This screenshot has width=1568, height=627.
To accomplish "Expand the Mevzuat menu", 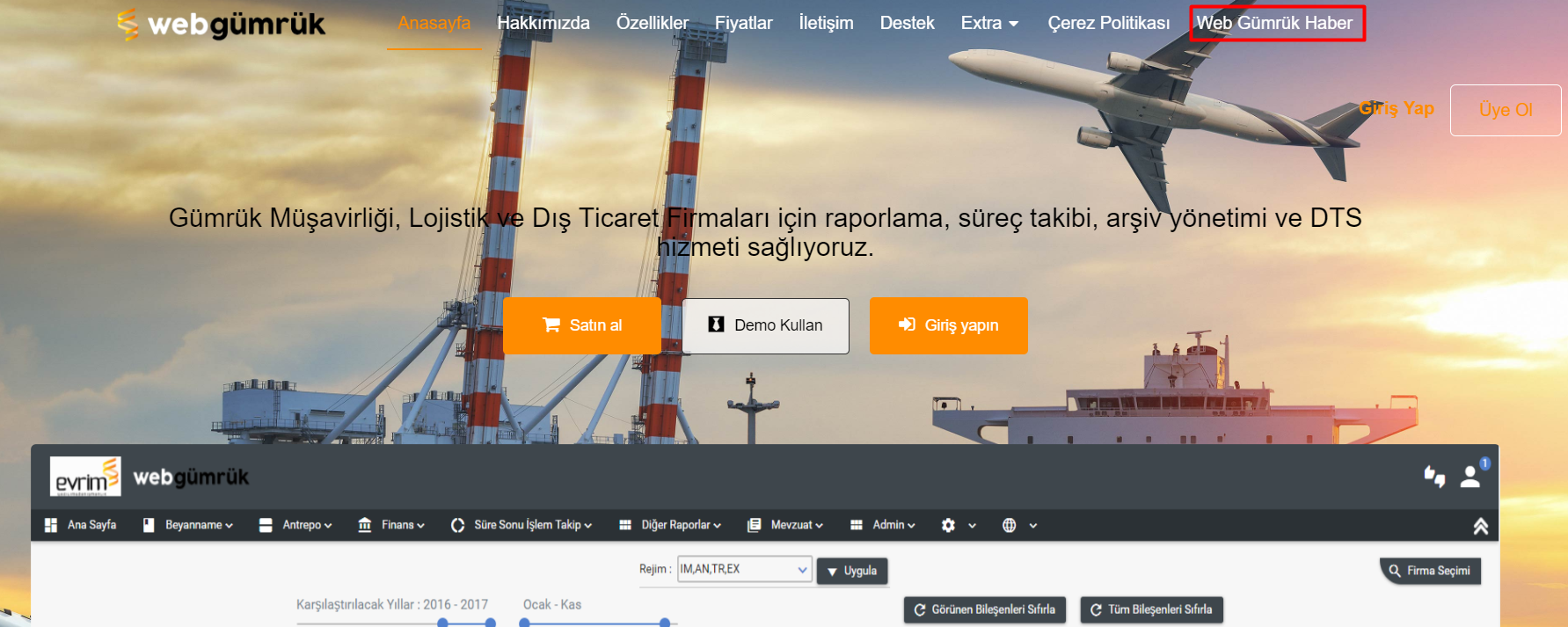I will tap(785, 525).
